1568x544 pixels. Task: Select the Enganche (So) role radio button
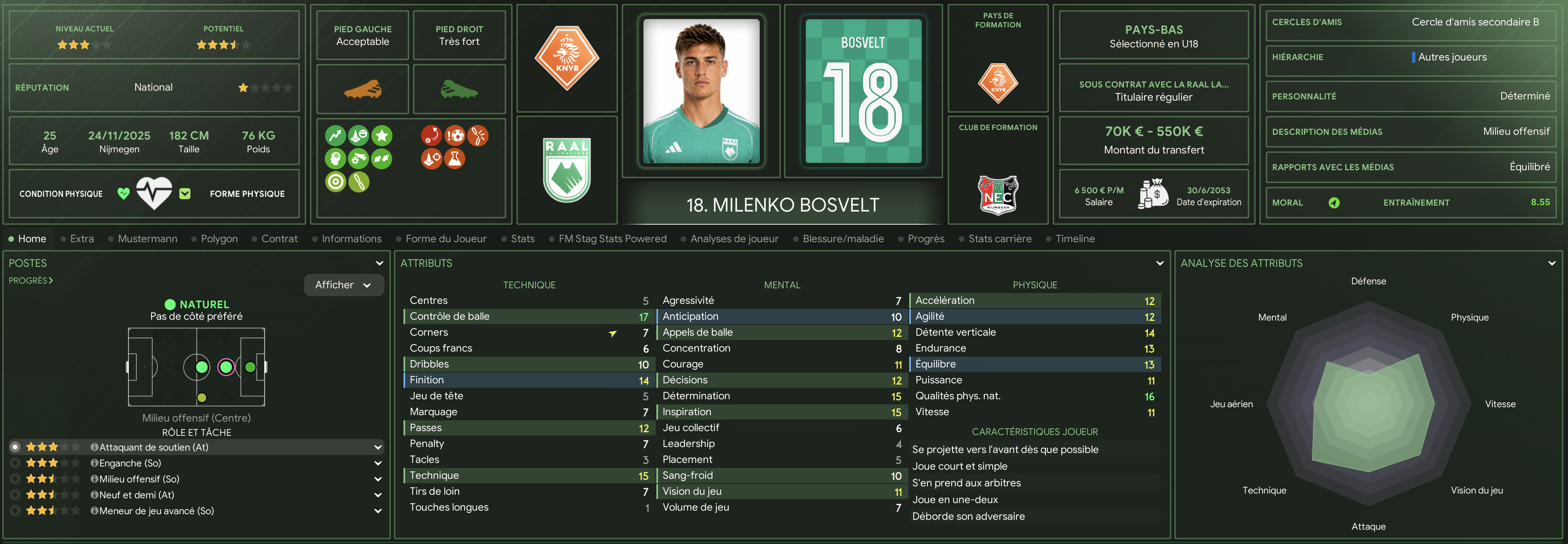[15, 463]
